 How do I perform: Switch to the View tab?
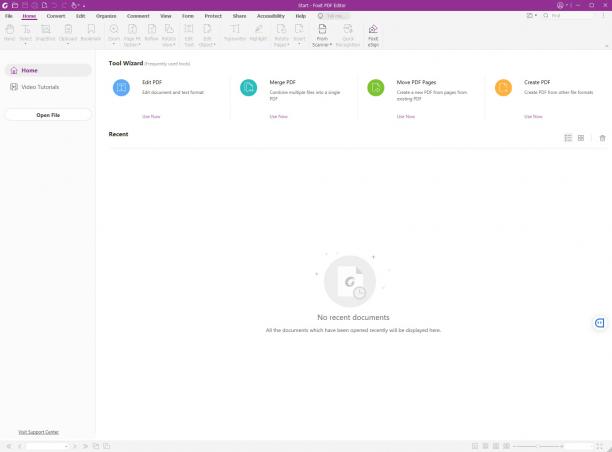166,16
